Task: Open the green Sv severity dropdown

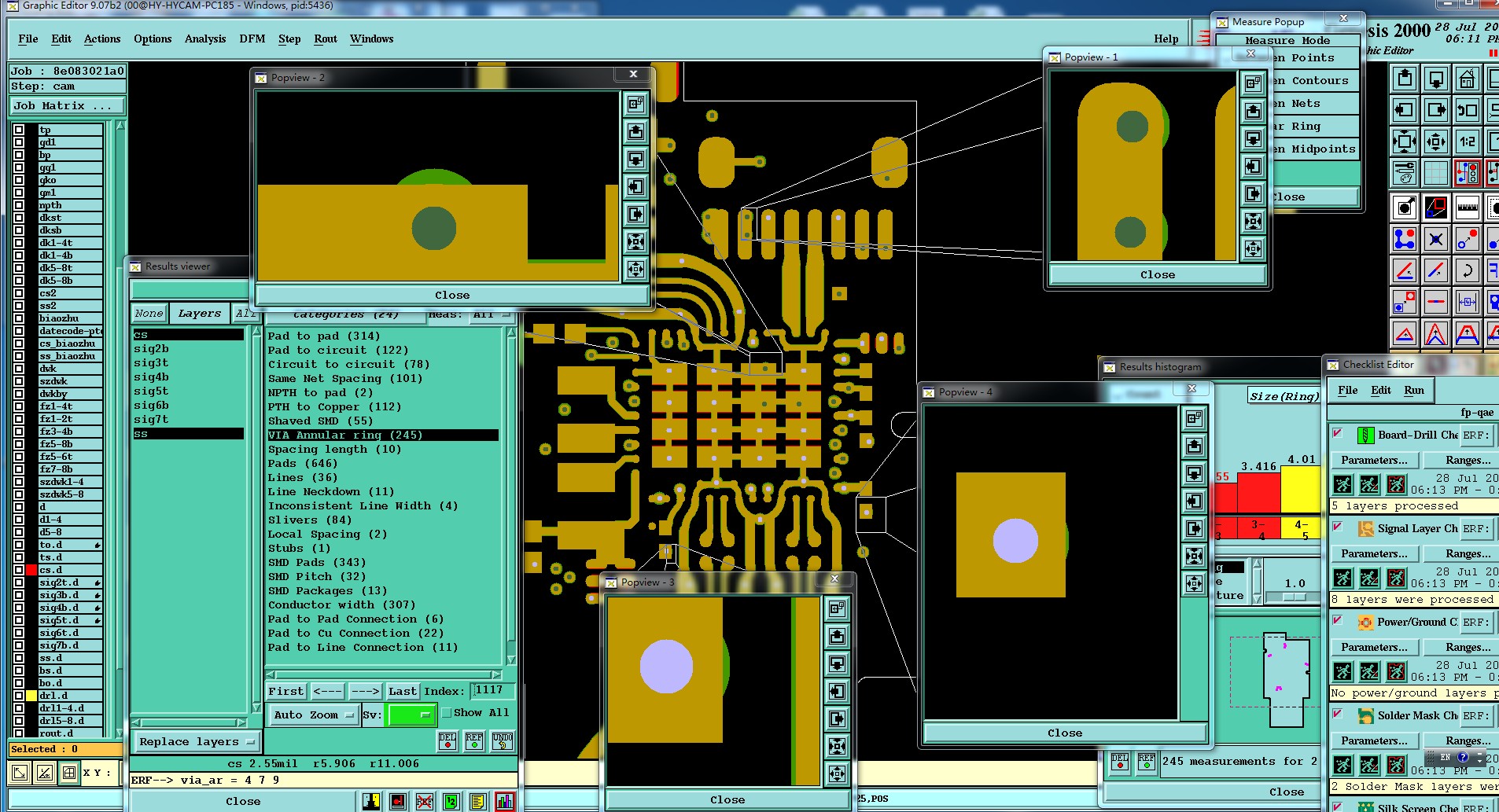Action: [411, 715]
